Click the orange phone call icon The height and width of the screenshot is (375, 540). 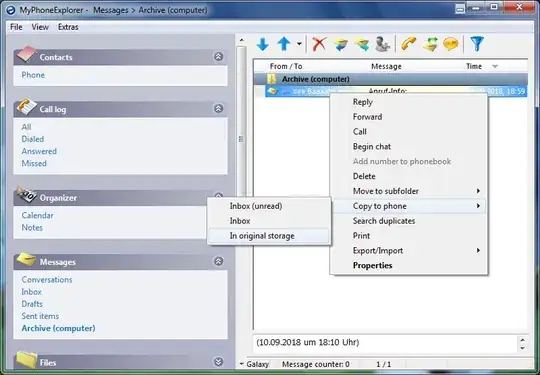click(408, 44)
